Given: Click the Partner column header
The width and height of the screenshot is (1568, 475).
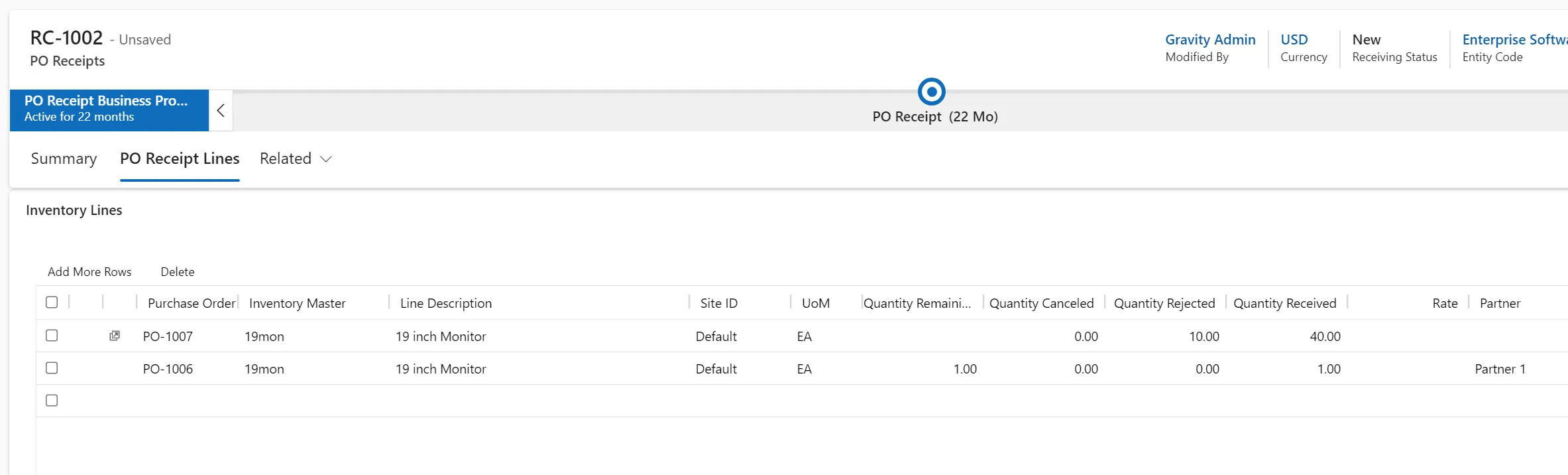Looking at the screenshot, I should click(1500, 303).
